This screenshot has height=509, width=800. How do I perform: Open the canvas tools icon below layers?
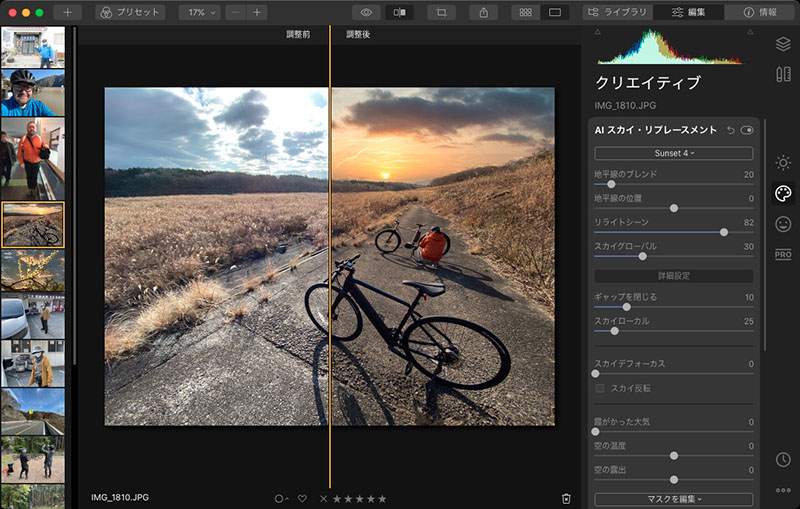point(783,74)
